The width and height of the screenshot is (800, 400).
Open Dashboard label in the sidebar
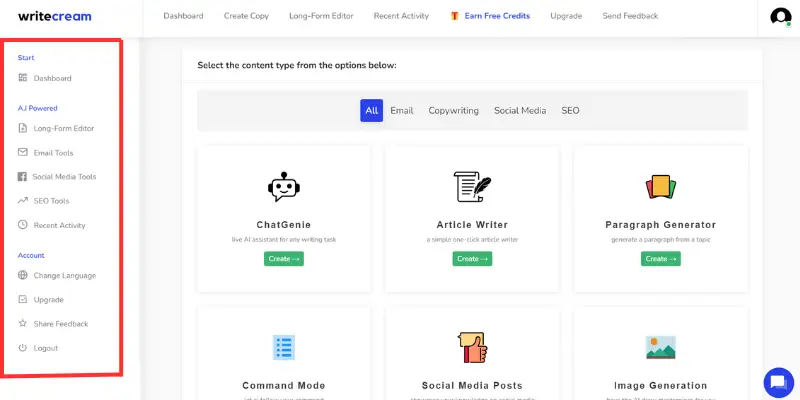(x=53, y=78)
